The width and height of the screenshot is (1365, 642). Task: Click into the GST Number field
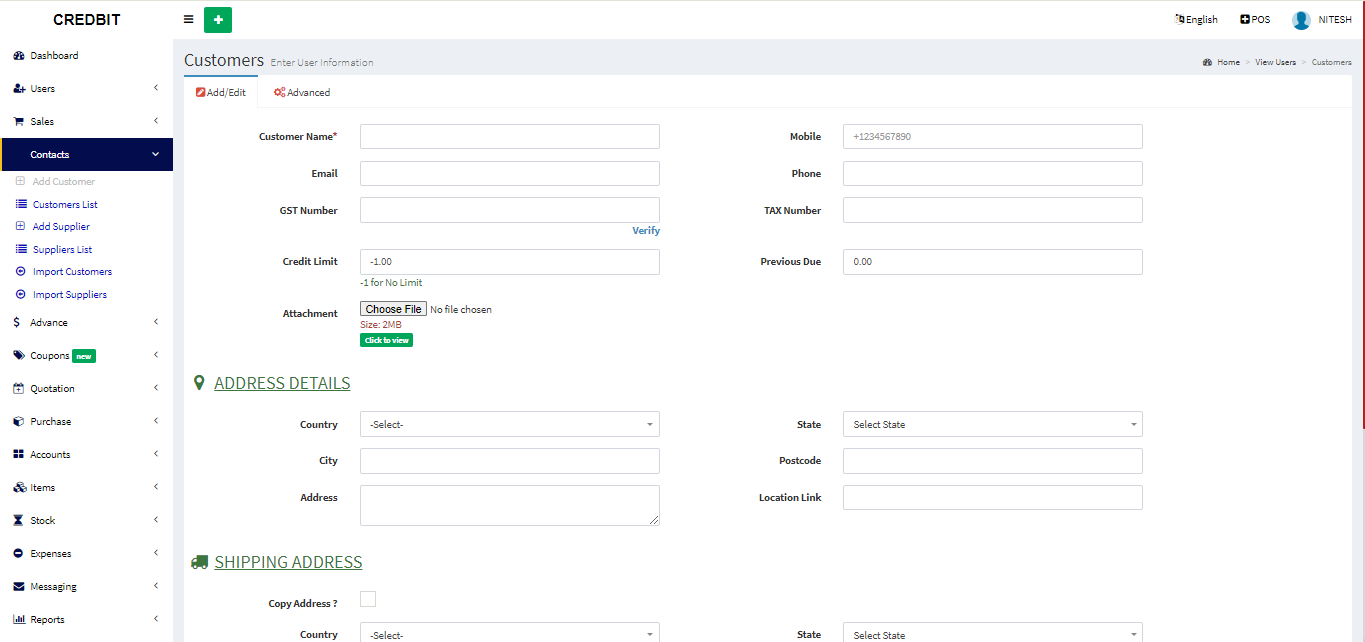510,210
